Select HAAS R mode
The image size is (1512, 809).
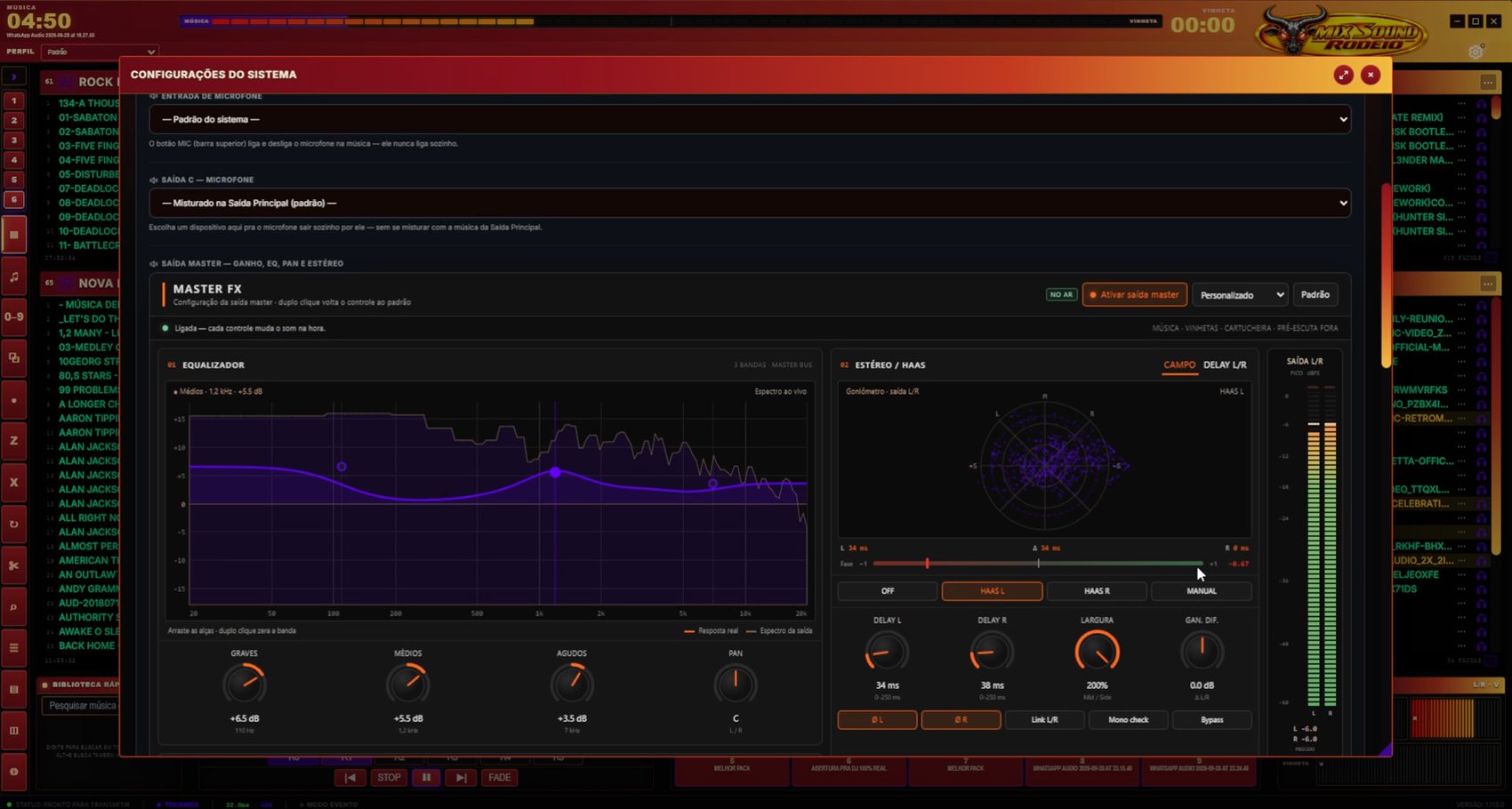click(x=1097, y=591)
